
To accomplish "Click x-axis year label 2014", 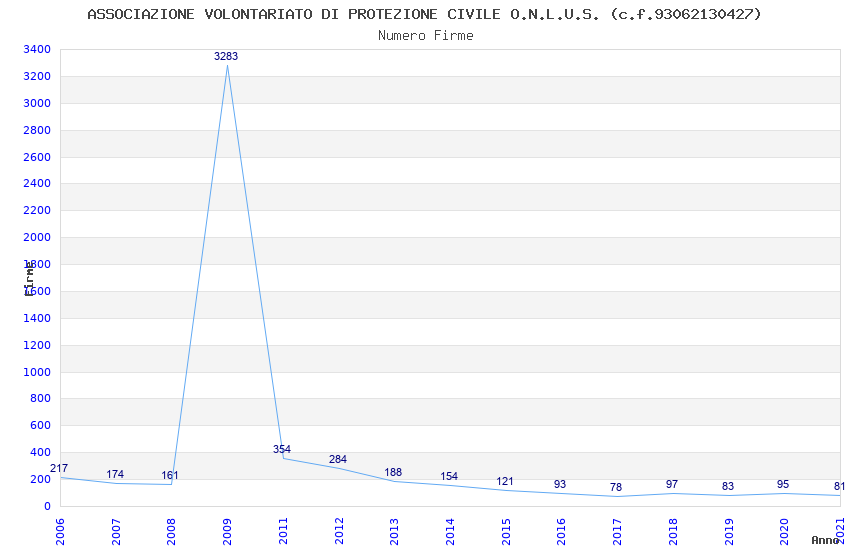I will click(x=450, y=532).
